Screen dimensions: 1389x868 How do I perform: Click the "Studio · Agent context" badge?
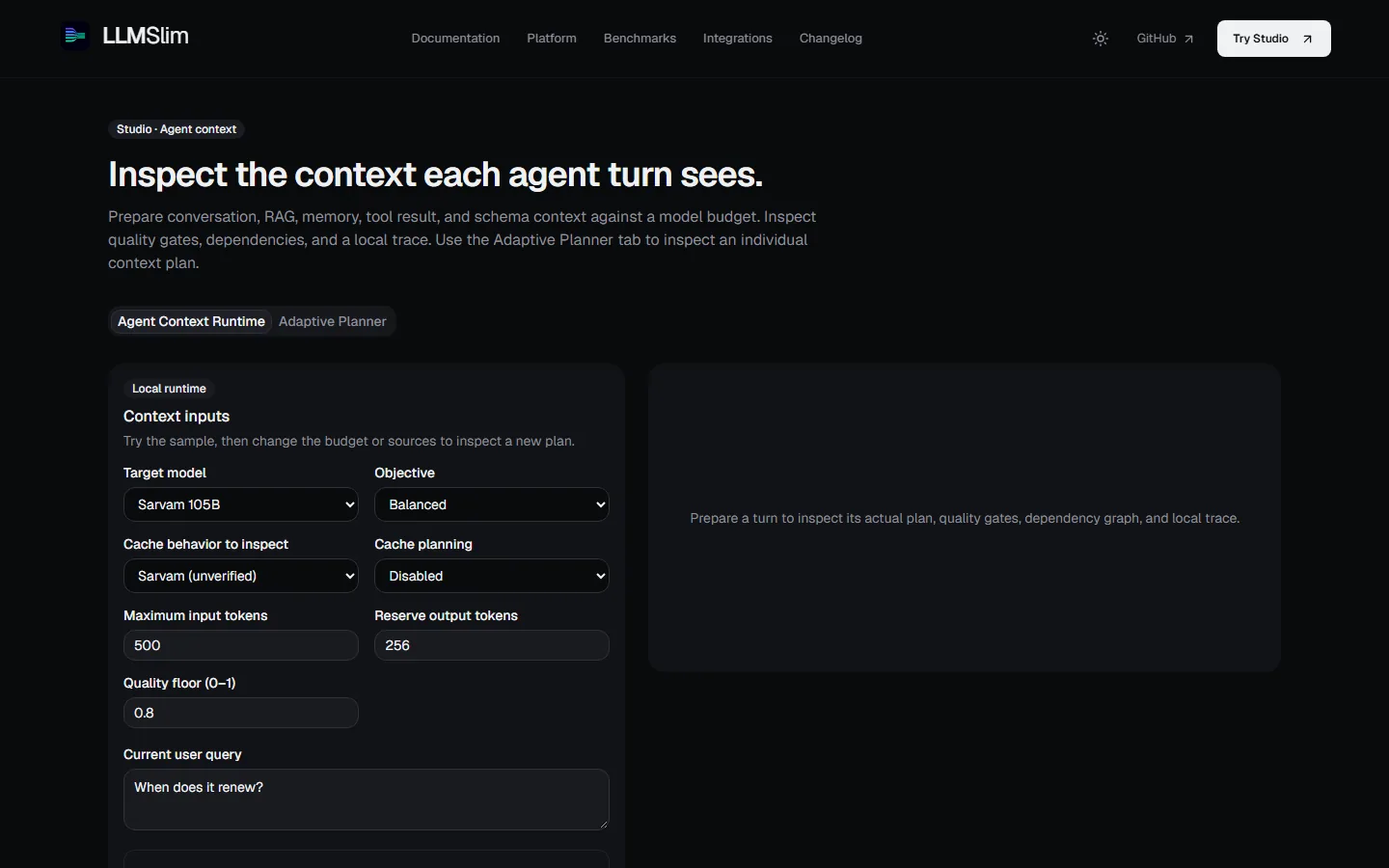coord(177,129)
